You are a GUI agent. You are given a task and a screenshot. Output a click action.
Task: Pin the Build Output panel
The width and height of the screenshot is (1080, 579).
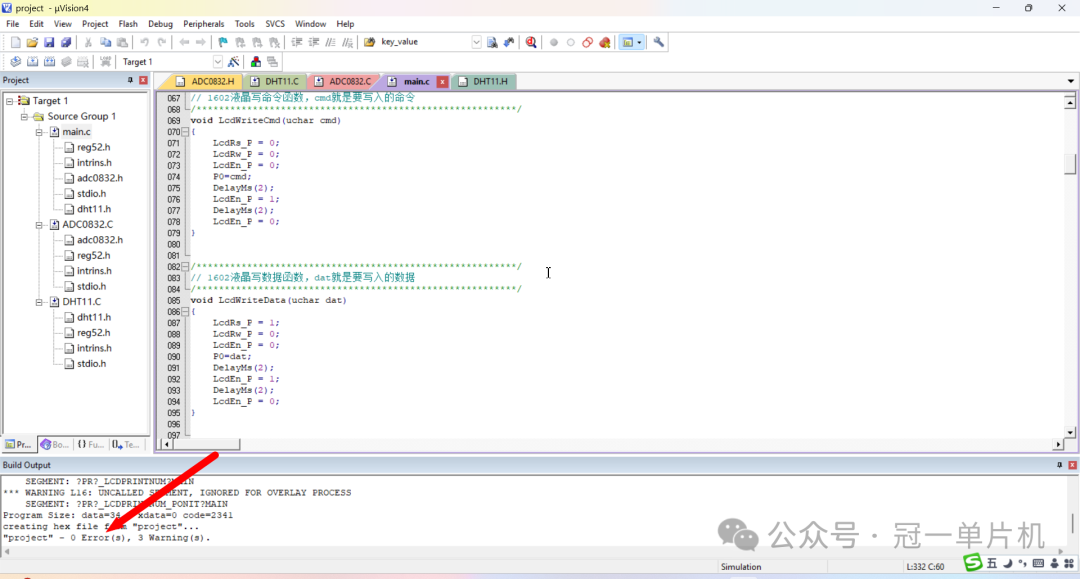click(1059, 465)
